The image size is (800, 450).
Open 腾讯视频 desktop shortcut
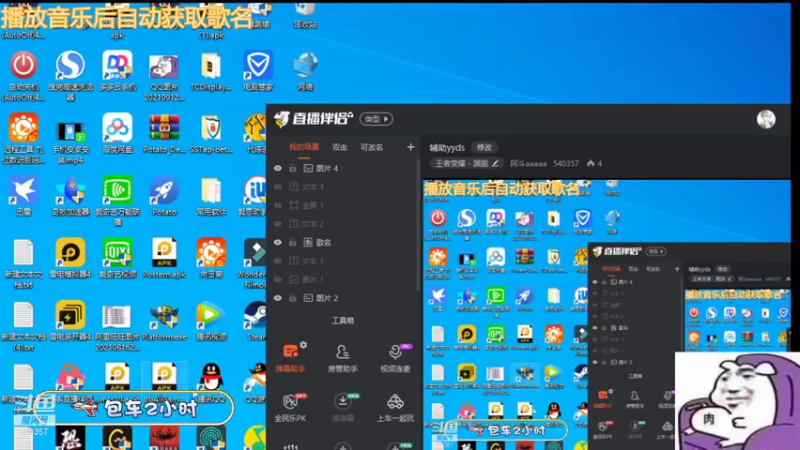[211, 321]
